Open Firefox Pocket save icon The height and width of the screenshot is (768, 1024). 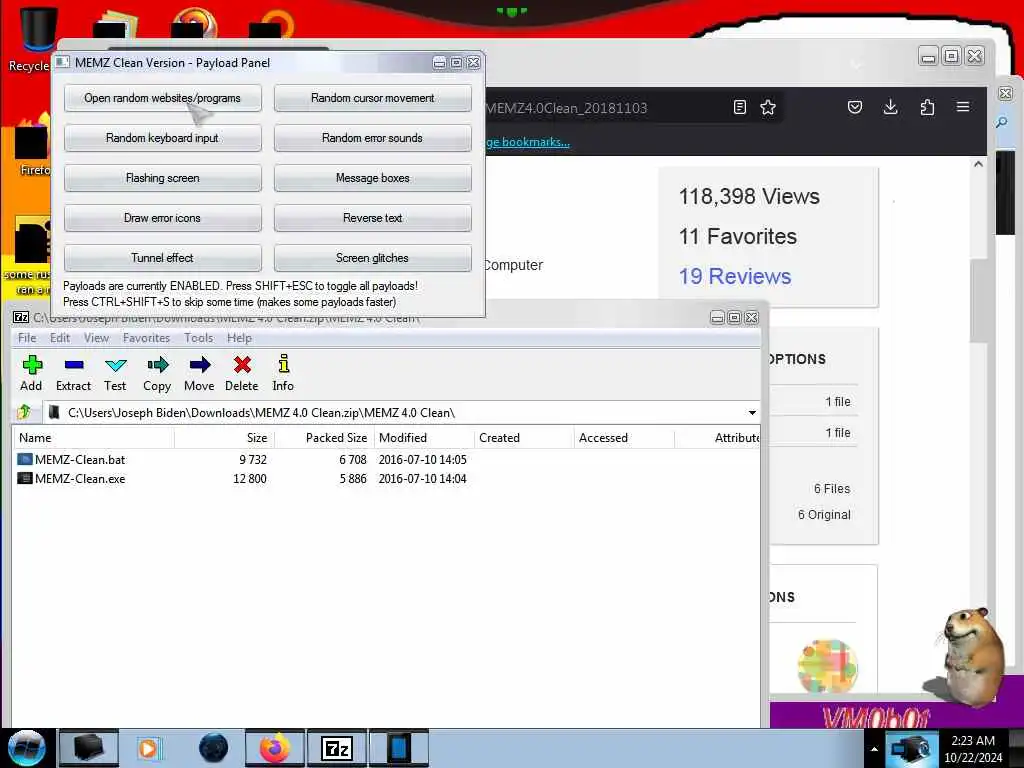[x=855, y=107]
